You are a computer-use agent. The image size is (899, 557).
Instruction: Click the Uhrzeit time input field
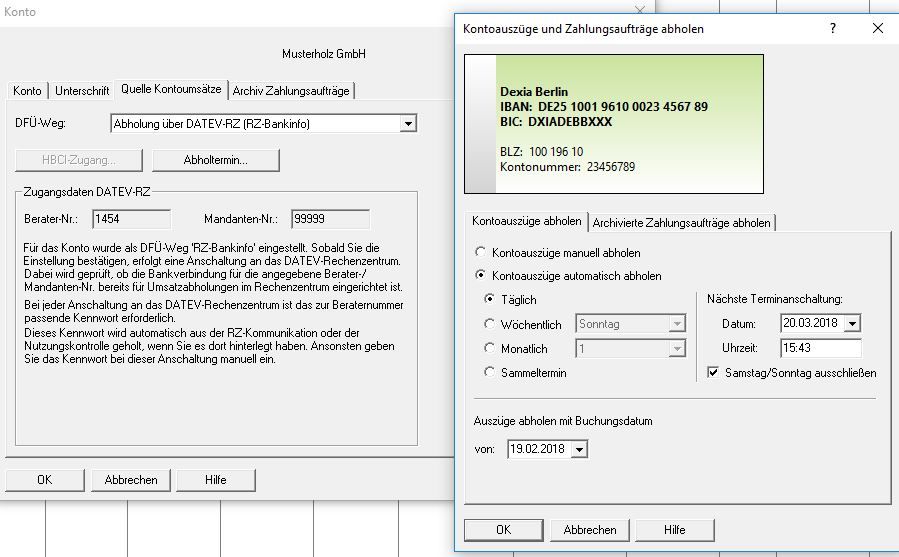coord(820,348)
